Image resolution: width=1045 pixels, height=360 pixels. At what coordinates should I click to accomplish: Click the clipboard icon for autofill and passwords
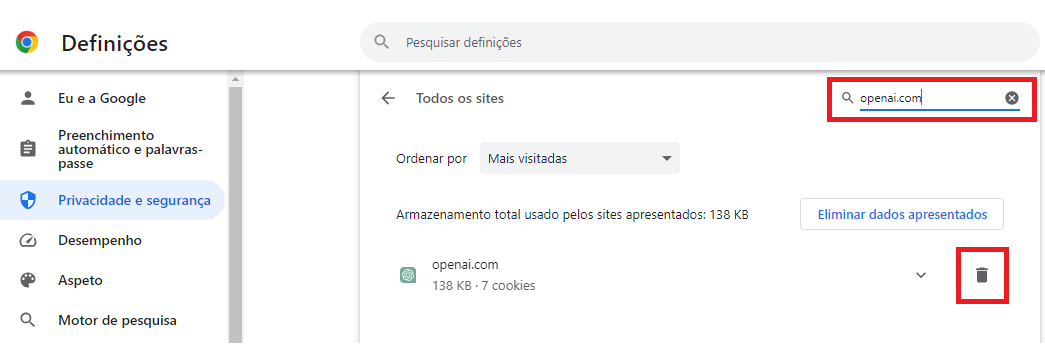click(27, 149)
